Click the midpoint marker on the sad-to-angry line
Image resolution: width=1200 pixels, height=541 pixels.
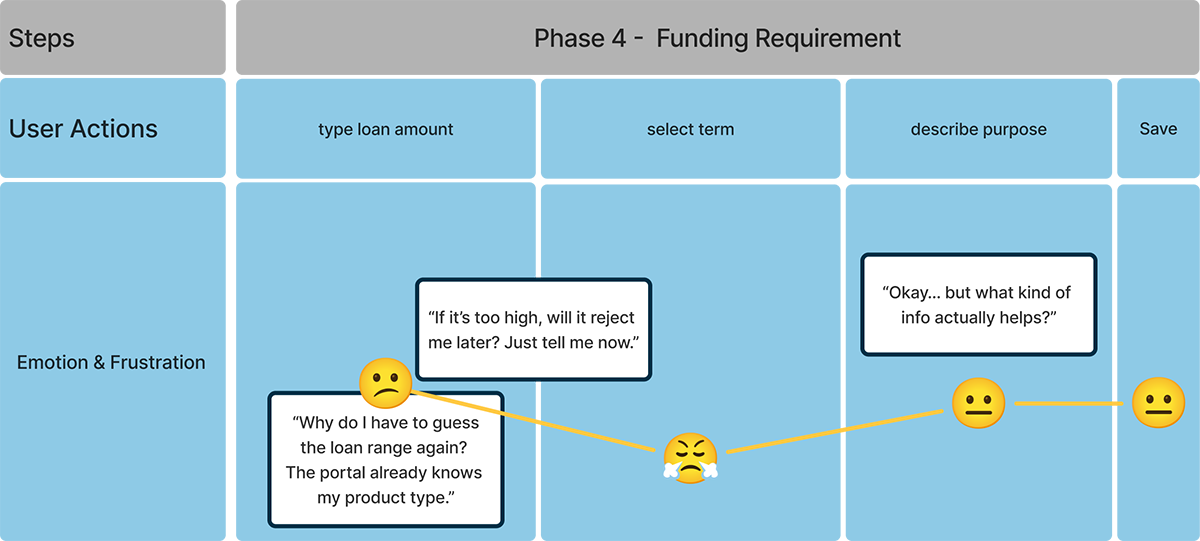point(537,422)
